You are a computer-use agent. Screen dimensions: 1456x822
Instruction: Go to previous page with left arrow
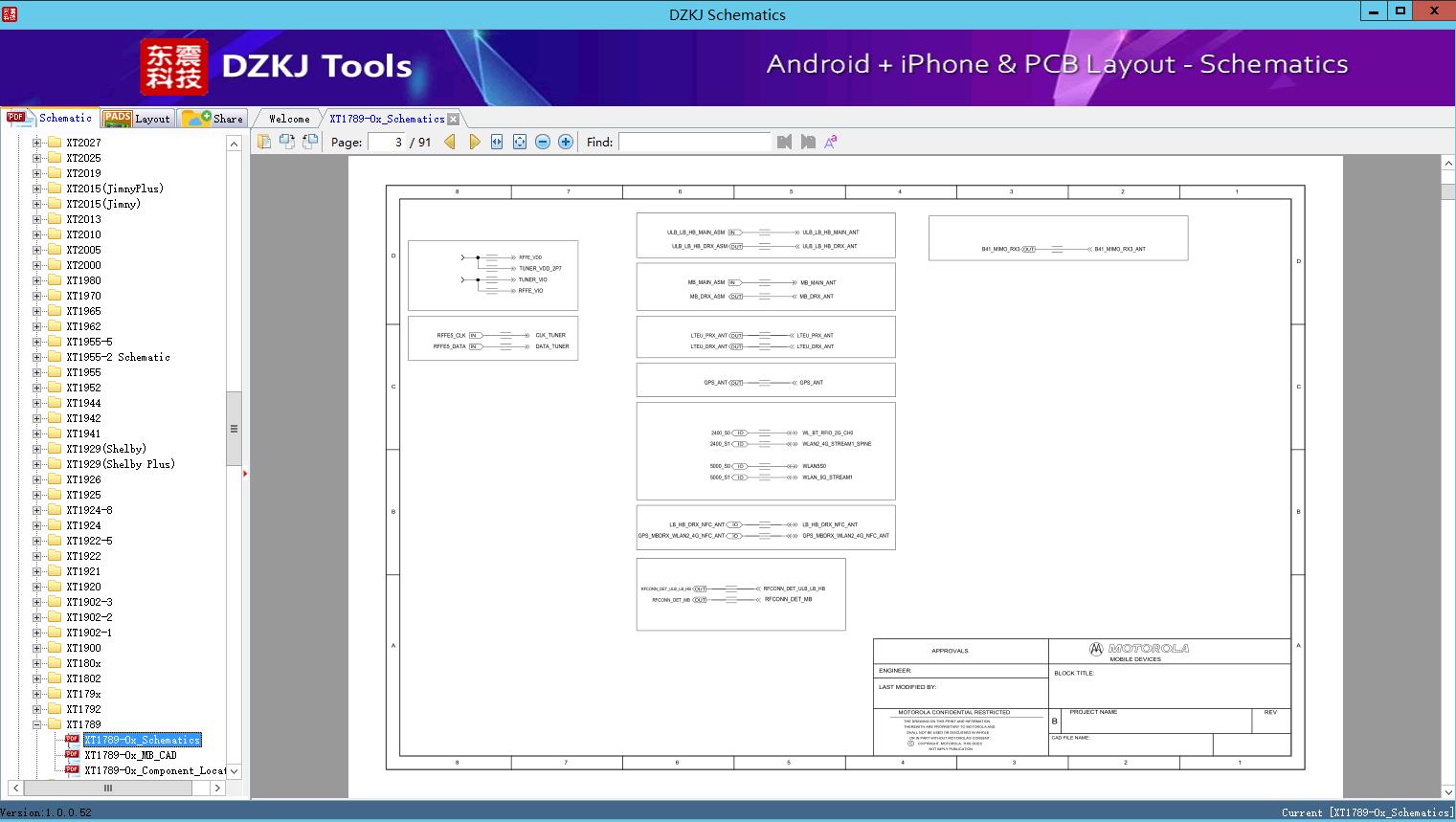point(450,142)
